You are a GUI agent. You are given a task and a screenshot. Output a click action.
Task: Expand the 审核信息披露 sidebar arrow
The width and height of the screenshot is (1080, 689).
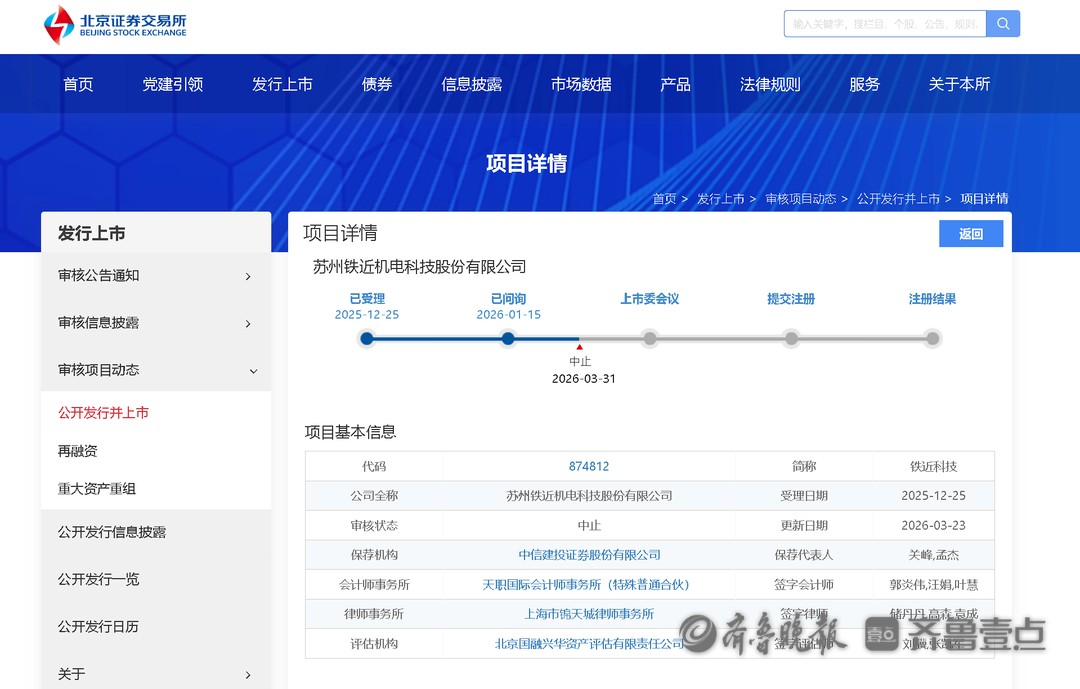tap(248, 324)
